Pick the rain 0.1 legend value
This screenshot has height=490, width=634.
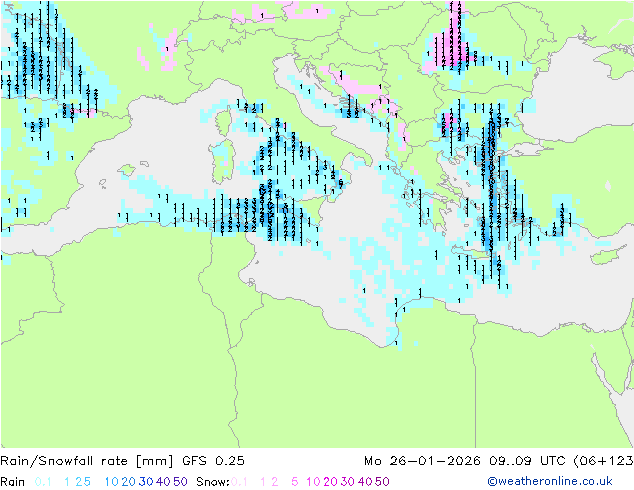click(x=43, y=482)
